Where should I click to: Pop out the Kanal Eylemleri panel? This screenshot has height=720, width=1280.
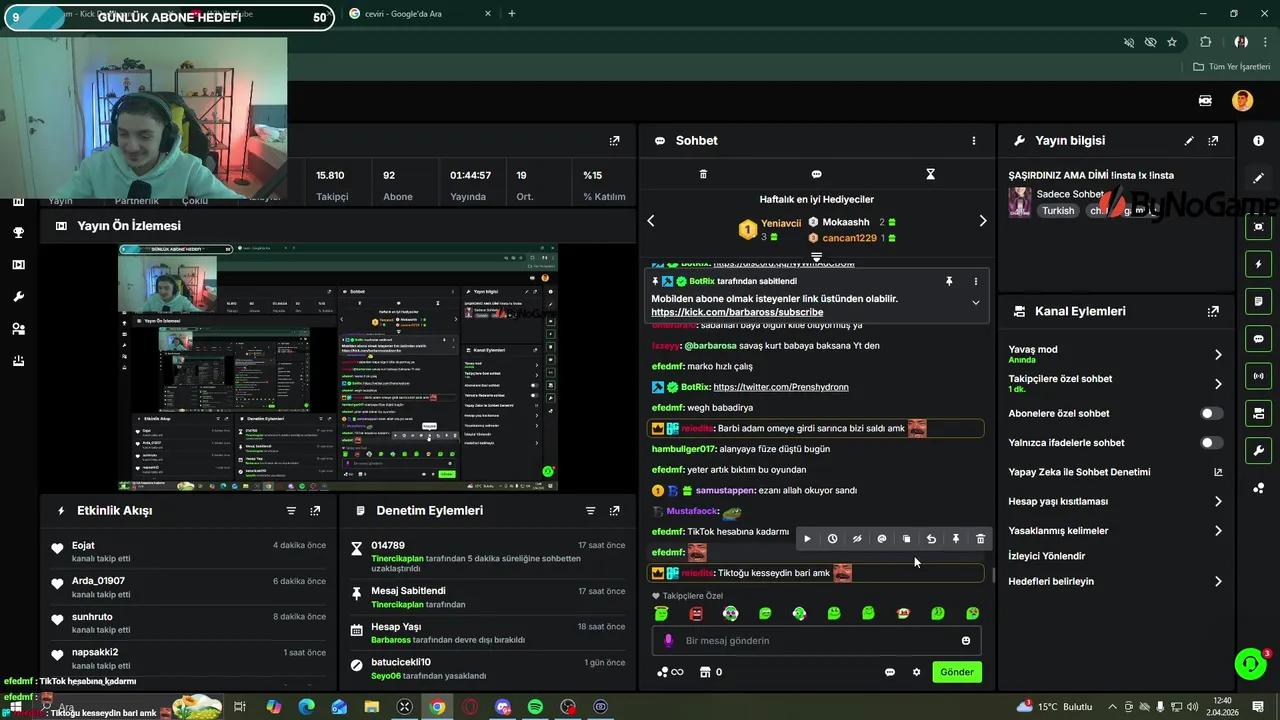point(1213,311)
